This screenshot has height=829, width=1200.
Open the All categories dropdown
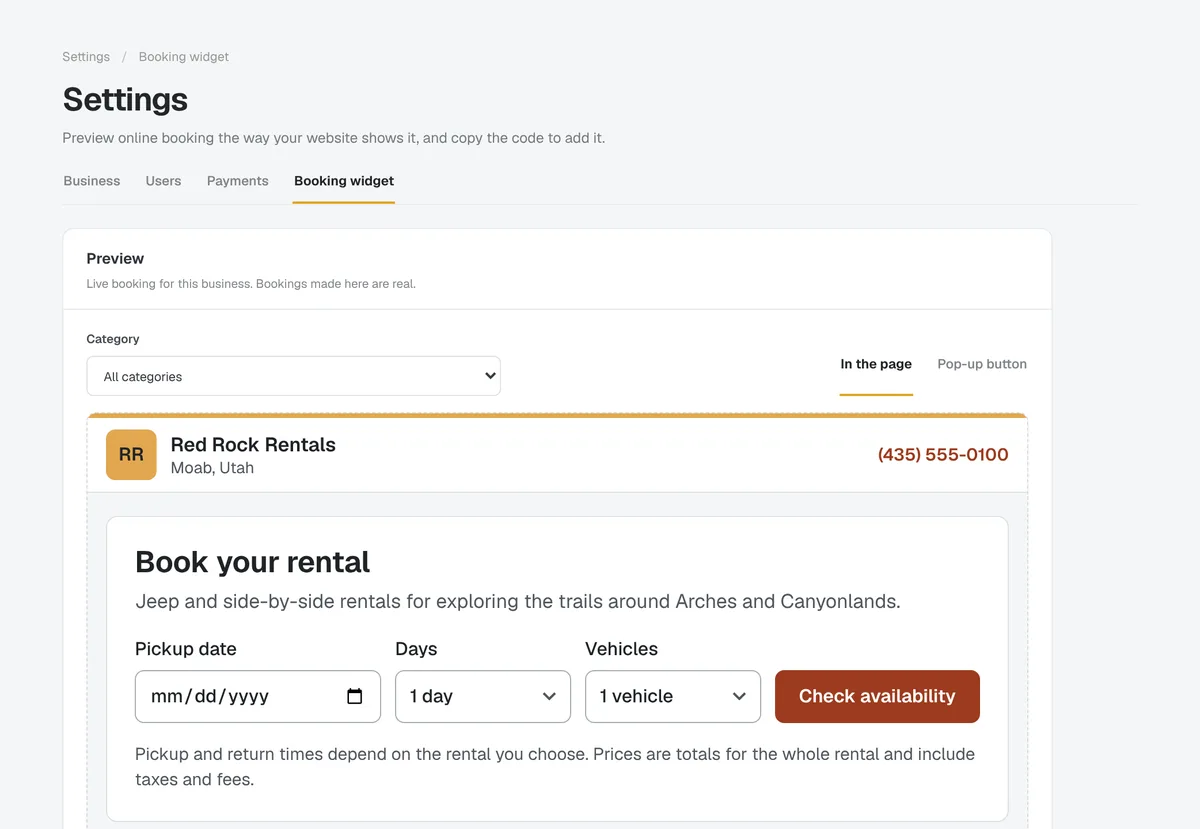(x=293, y=376)
